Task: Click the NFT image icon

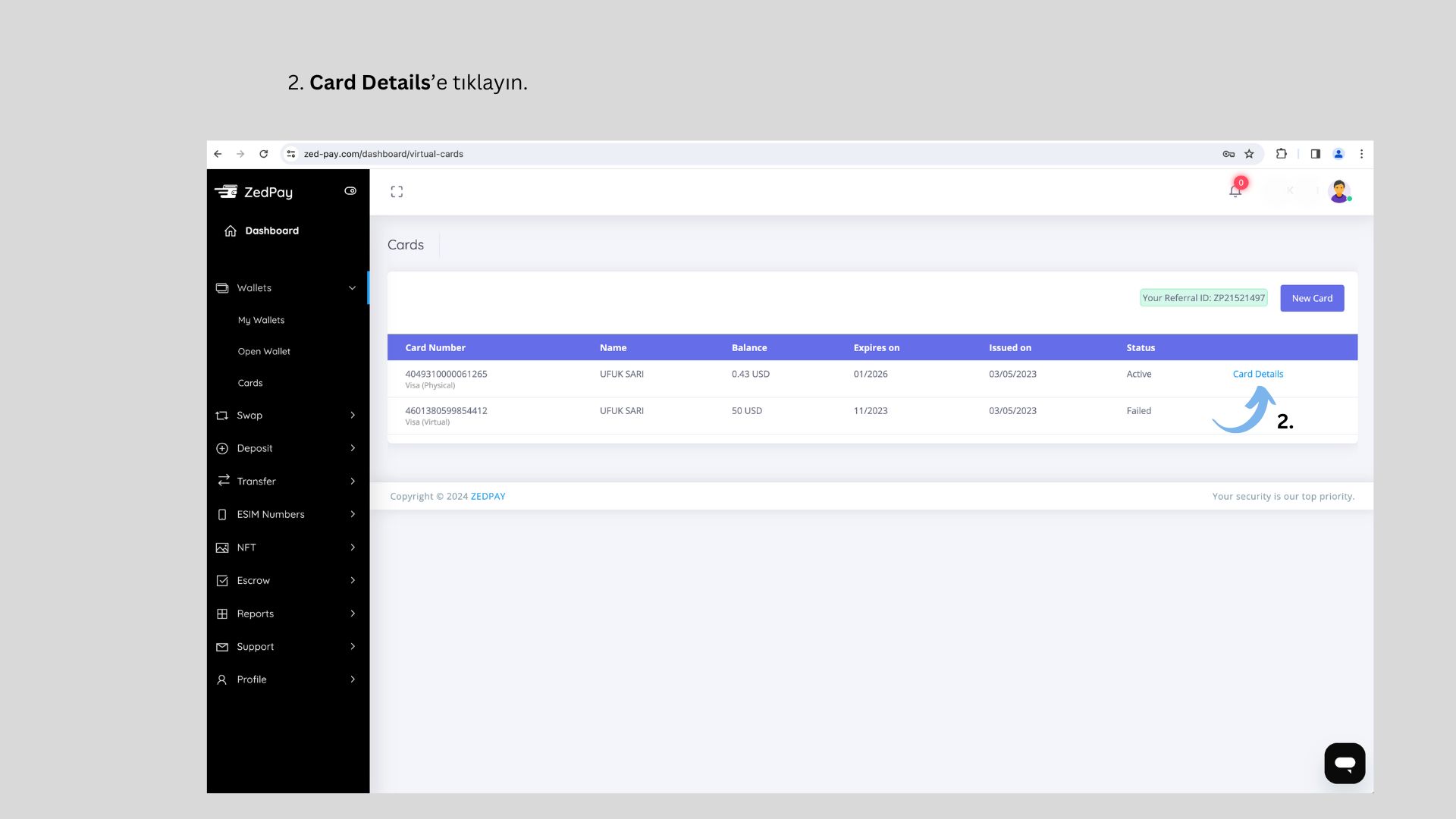Action: pos(222,548)
